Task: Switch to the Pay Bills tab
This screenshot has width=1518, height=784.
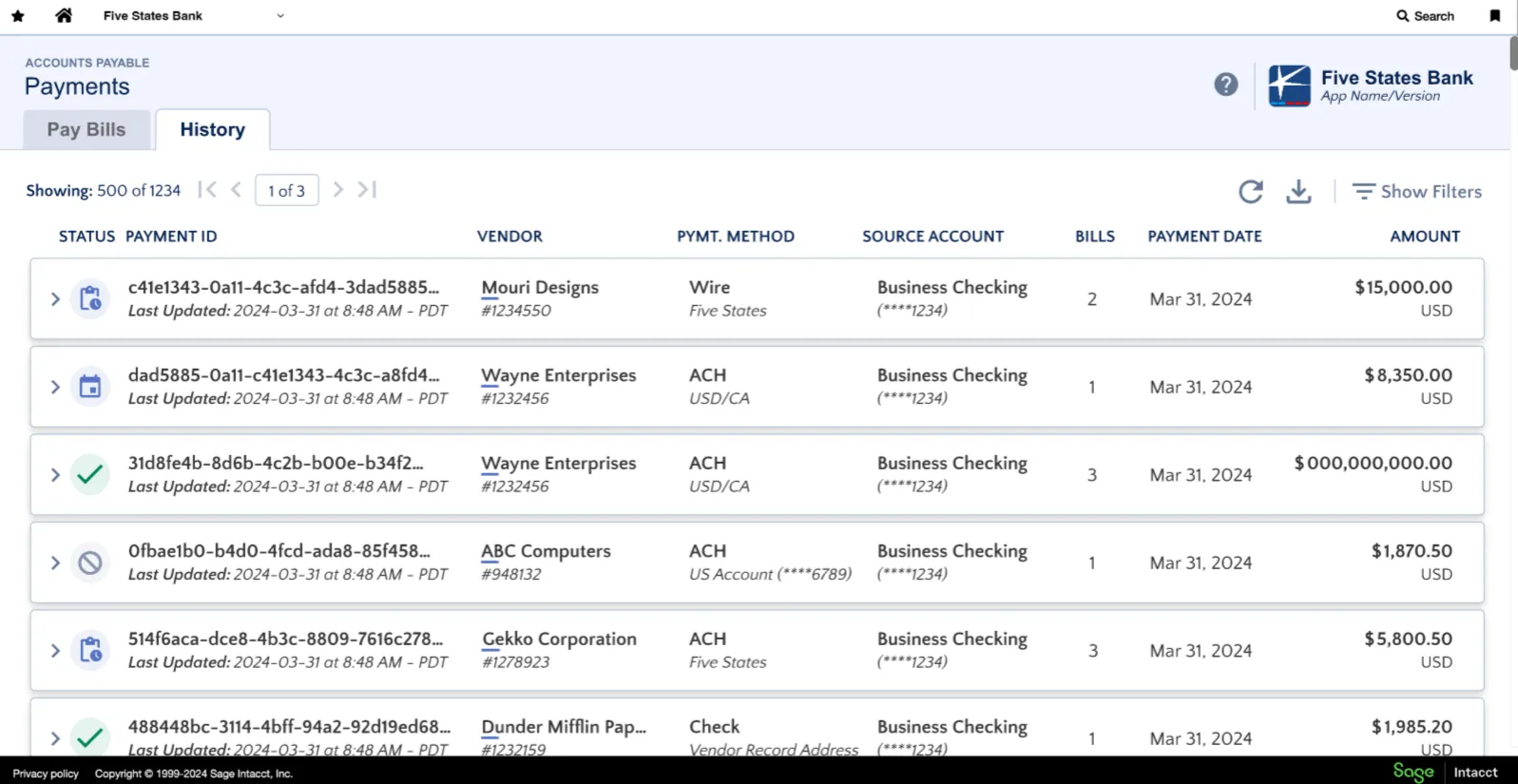Action: pos(86,129)
